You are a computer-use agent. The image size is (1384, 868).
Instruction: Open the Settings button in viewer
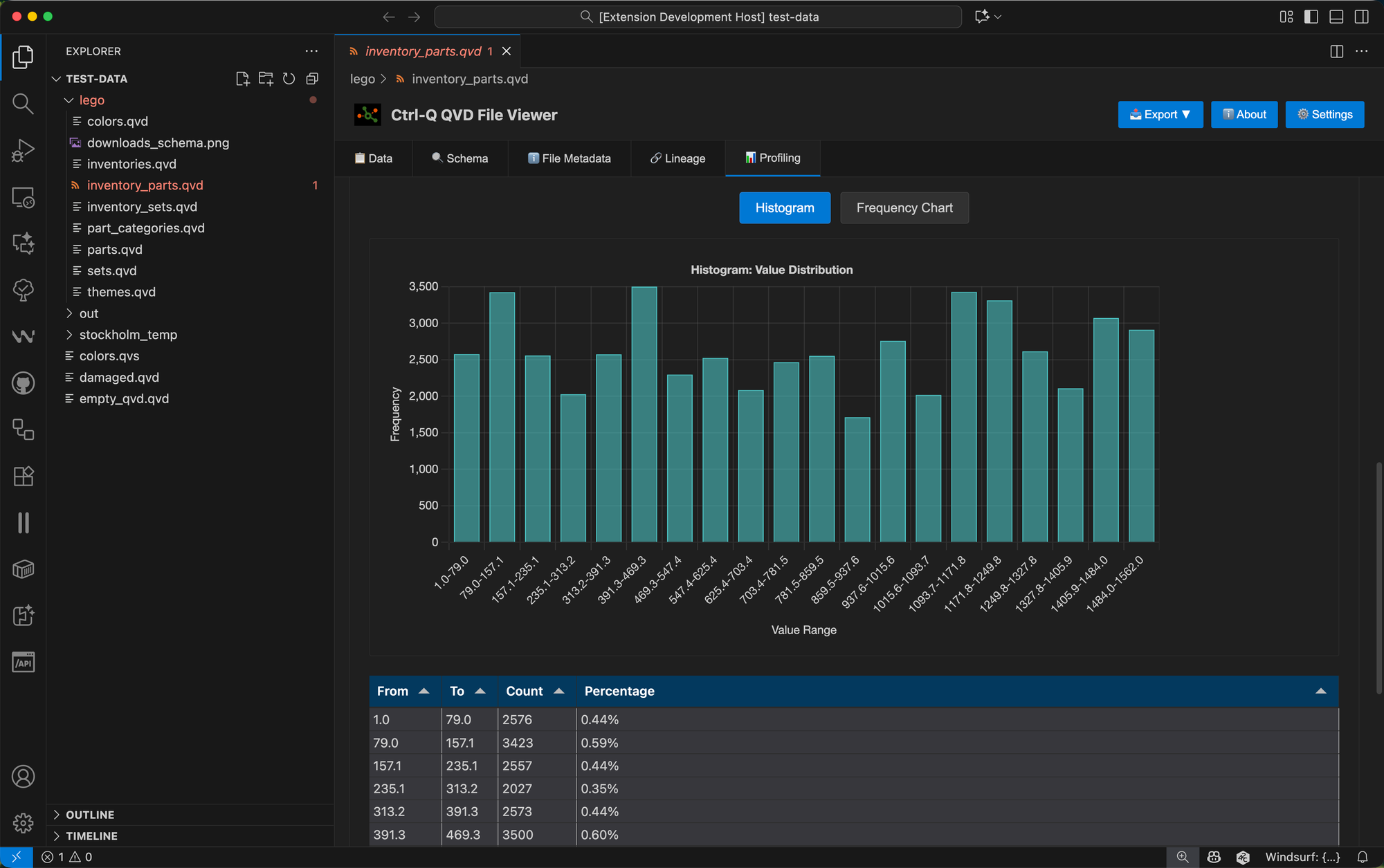tap(1324, 115)
